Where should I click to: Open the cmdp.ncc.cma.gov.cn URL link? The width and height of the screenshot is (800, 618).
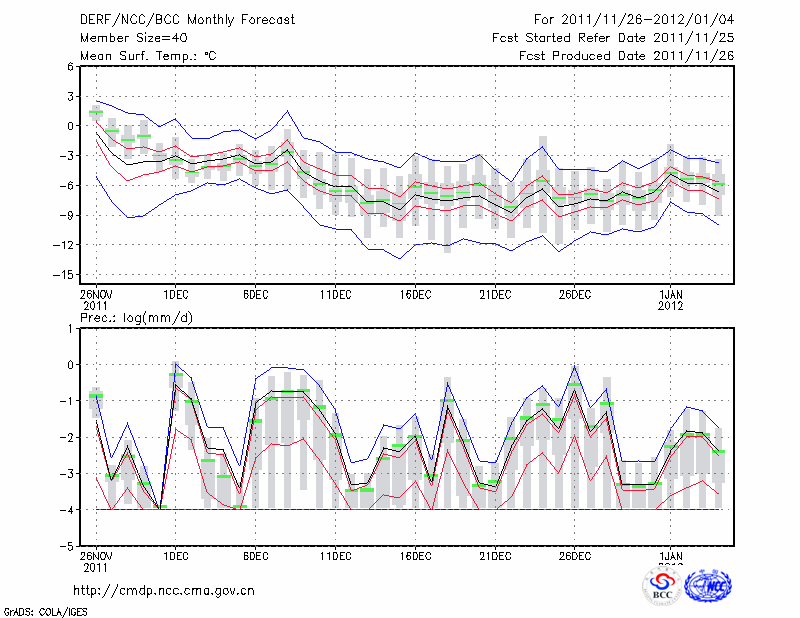[x=164, y=590]
